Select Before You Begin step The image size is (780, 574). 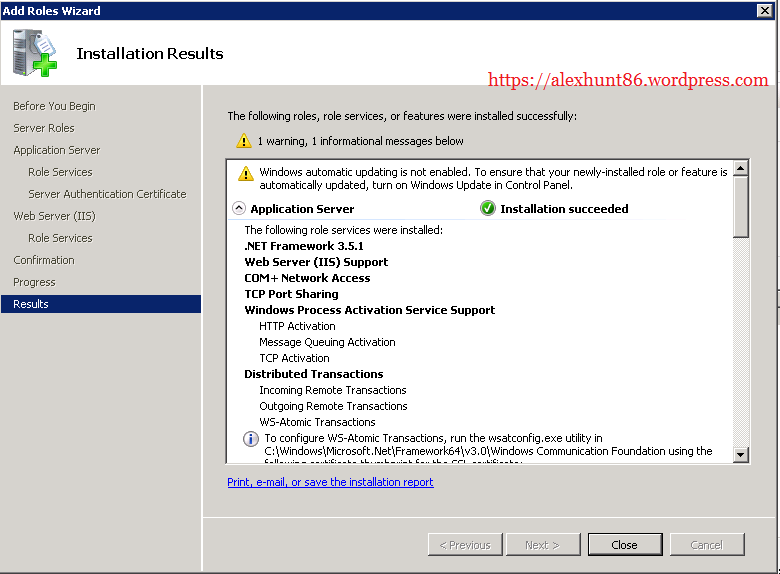[54, 106]
